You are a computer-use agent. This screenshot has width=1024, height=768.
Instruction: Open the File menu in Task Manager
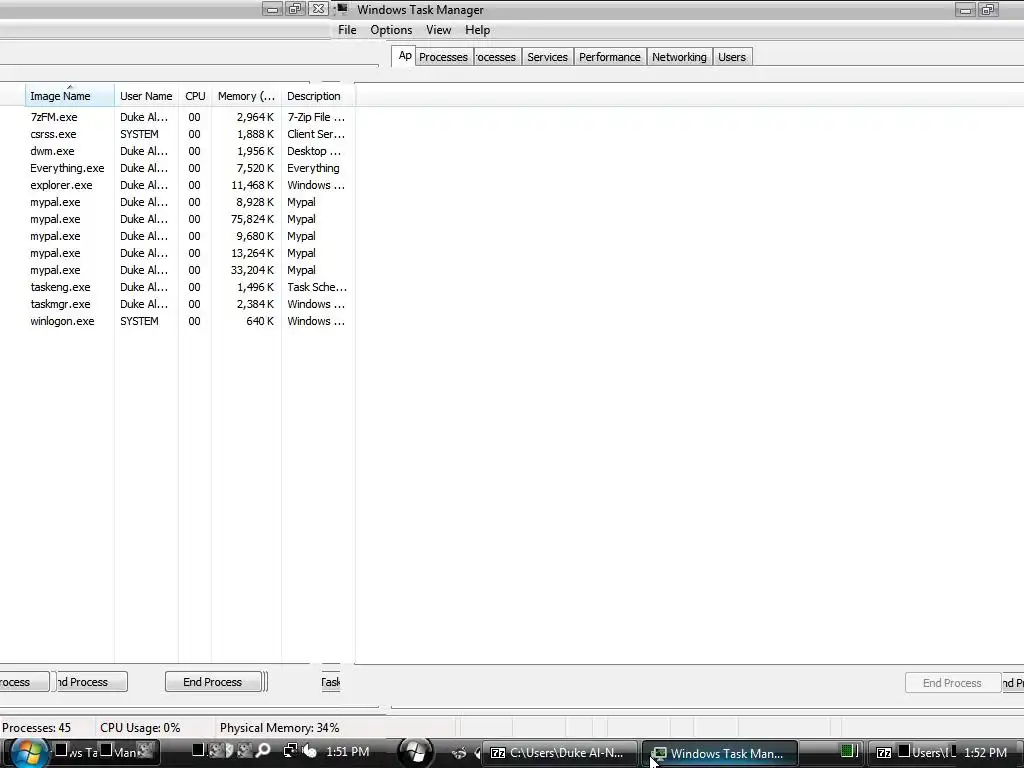pos(347,30)
